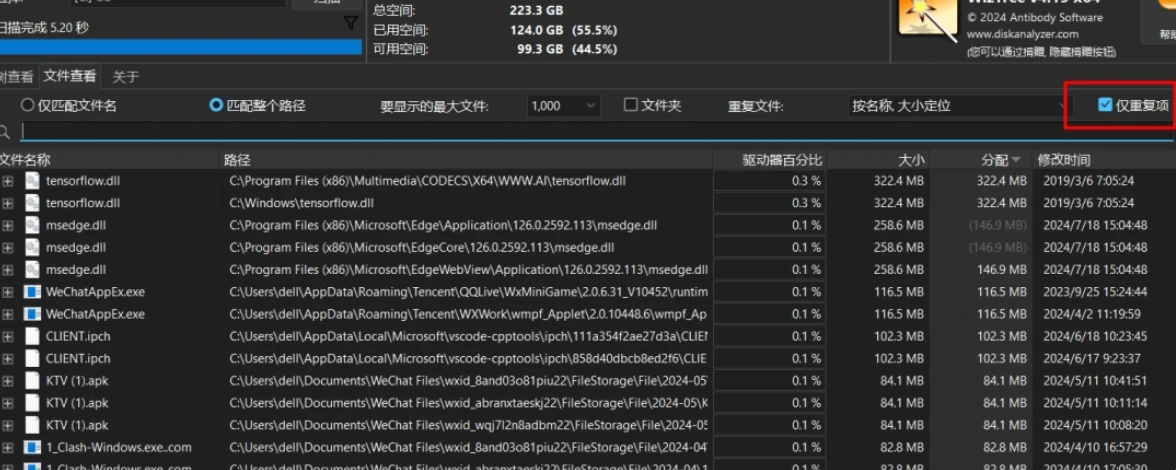Uncheck the 仅重复项 checkbox

click(x=1104, y=105)
